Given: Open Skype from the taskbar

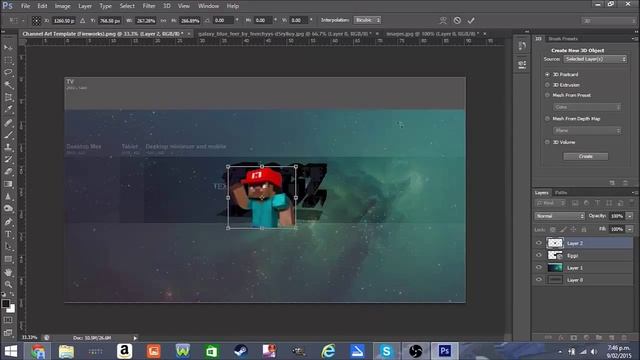Looking at the screenshot, I should click(386, 351).
